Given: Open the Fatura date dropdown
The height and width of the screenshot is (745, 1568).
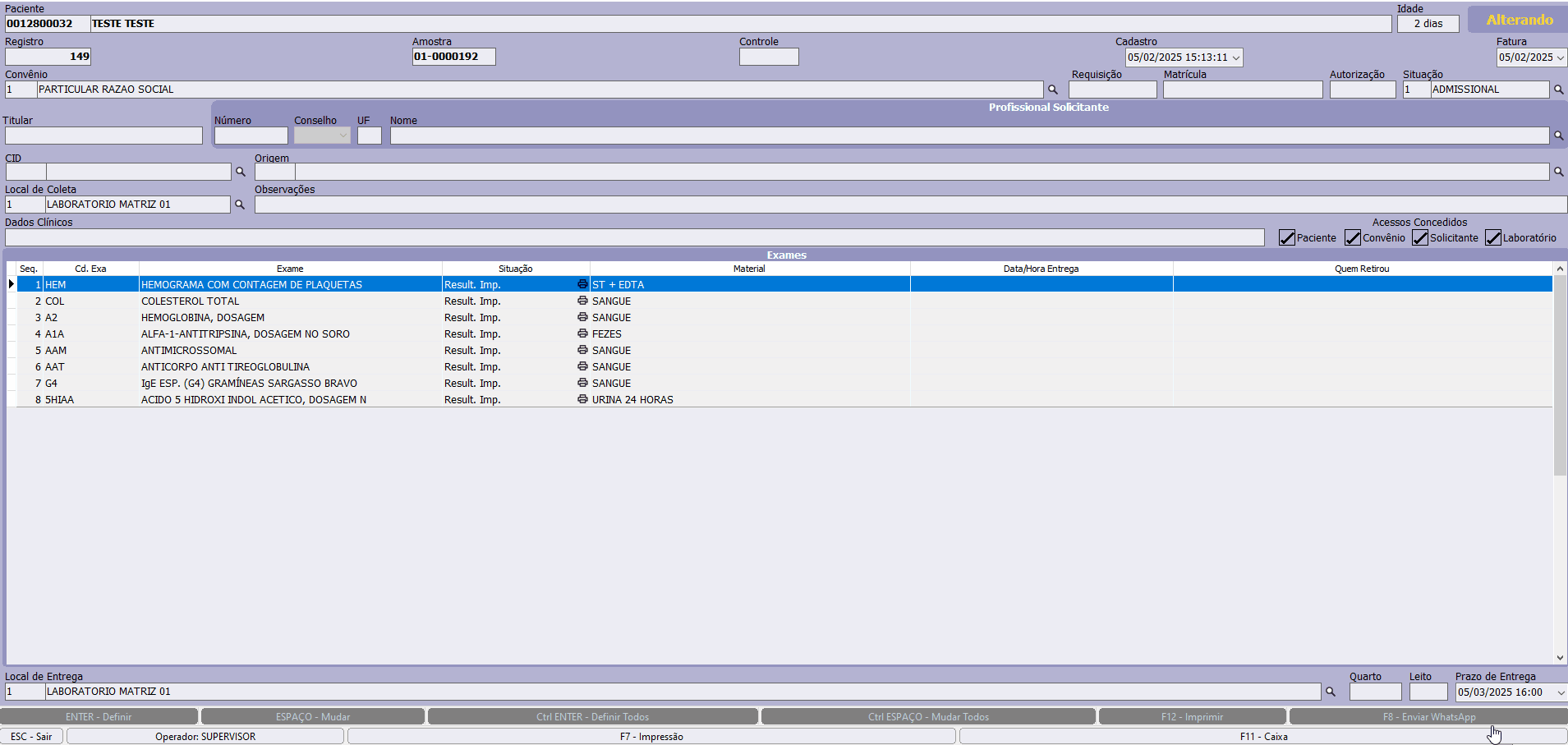Looking at the screenshot, I should pos(1561,57).
